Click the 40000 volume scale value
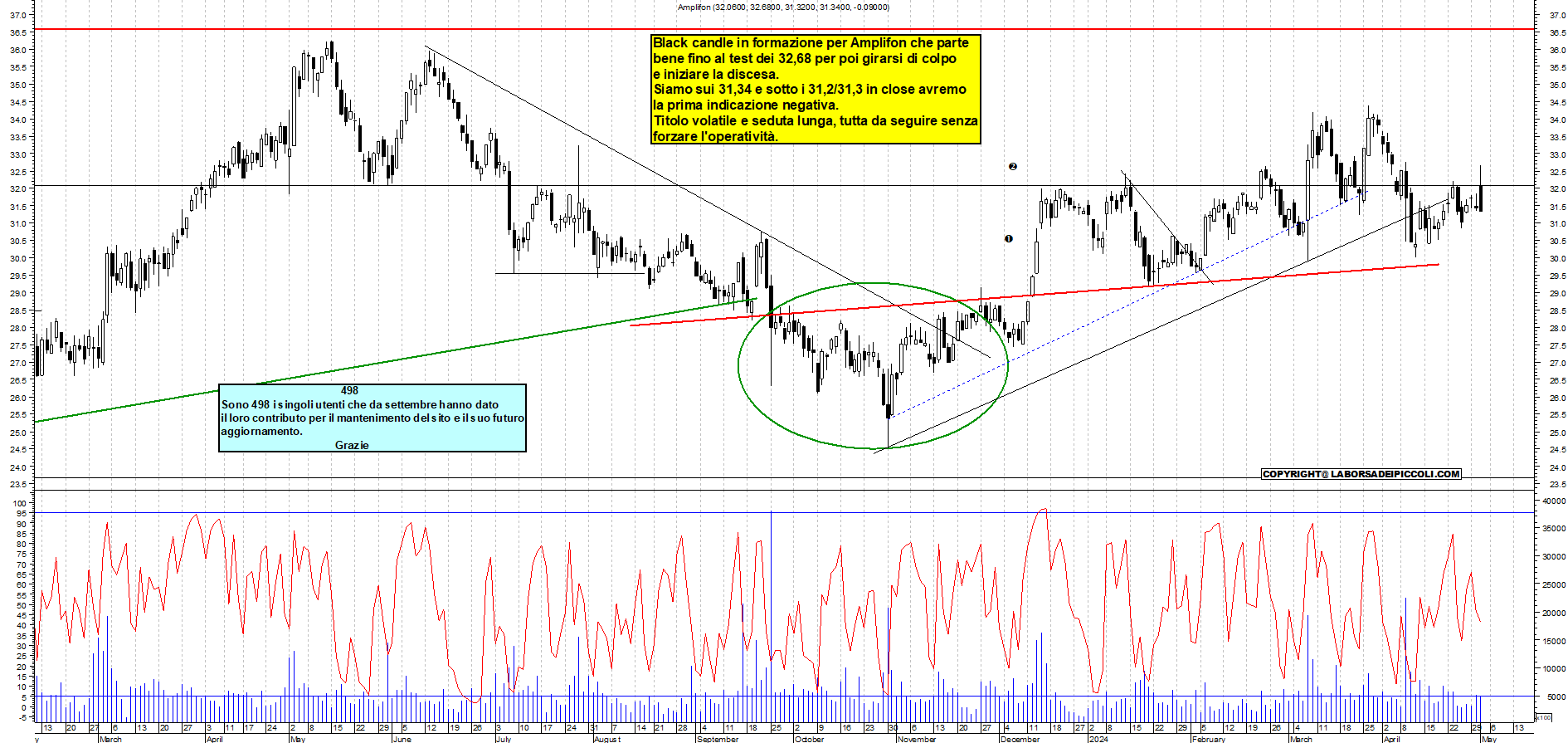The height and width of the screenshot is (743, 1568). 1554,501
